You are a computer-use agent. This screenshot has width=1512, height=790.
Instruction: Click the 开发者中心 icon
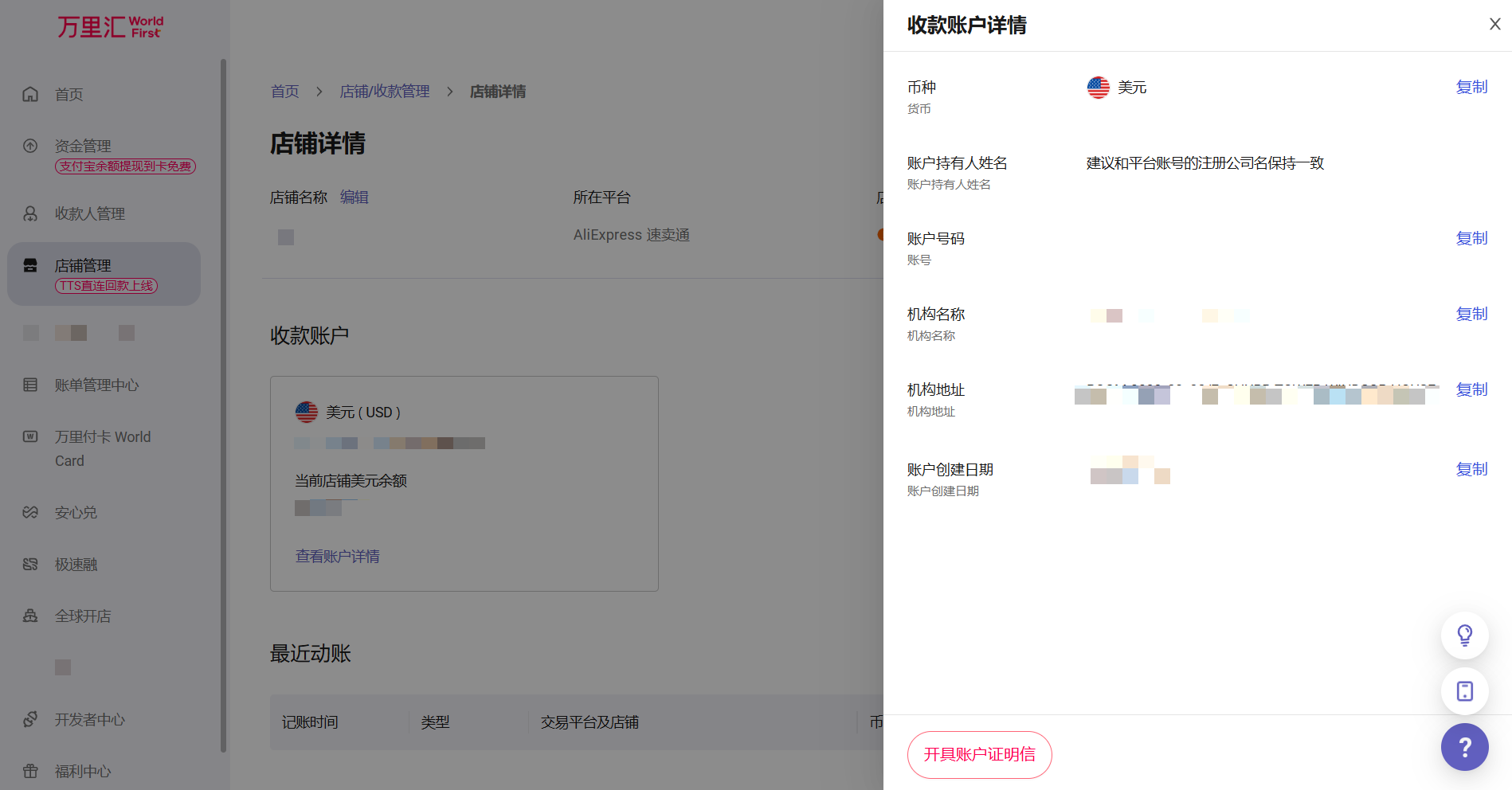(x=30, y=719)
